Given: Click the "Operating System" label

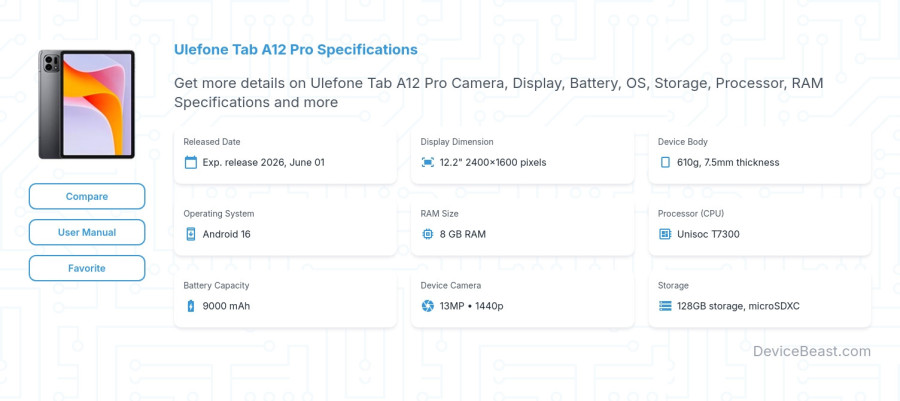Looking at the screenshot, I should tap(219, 213).
